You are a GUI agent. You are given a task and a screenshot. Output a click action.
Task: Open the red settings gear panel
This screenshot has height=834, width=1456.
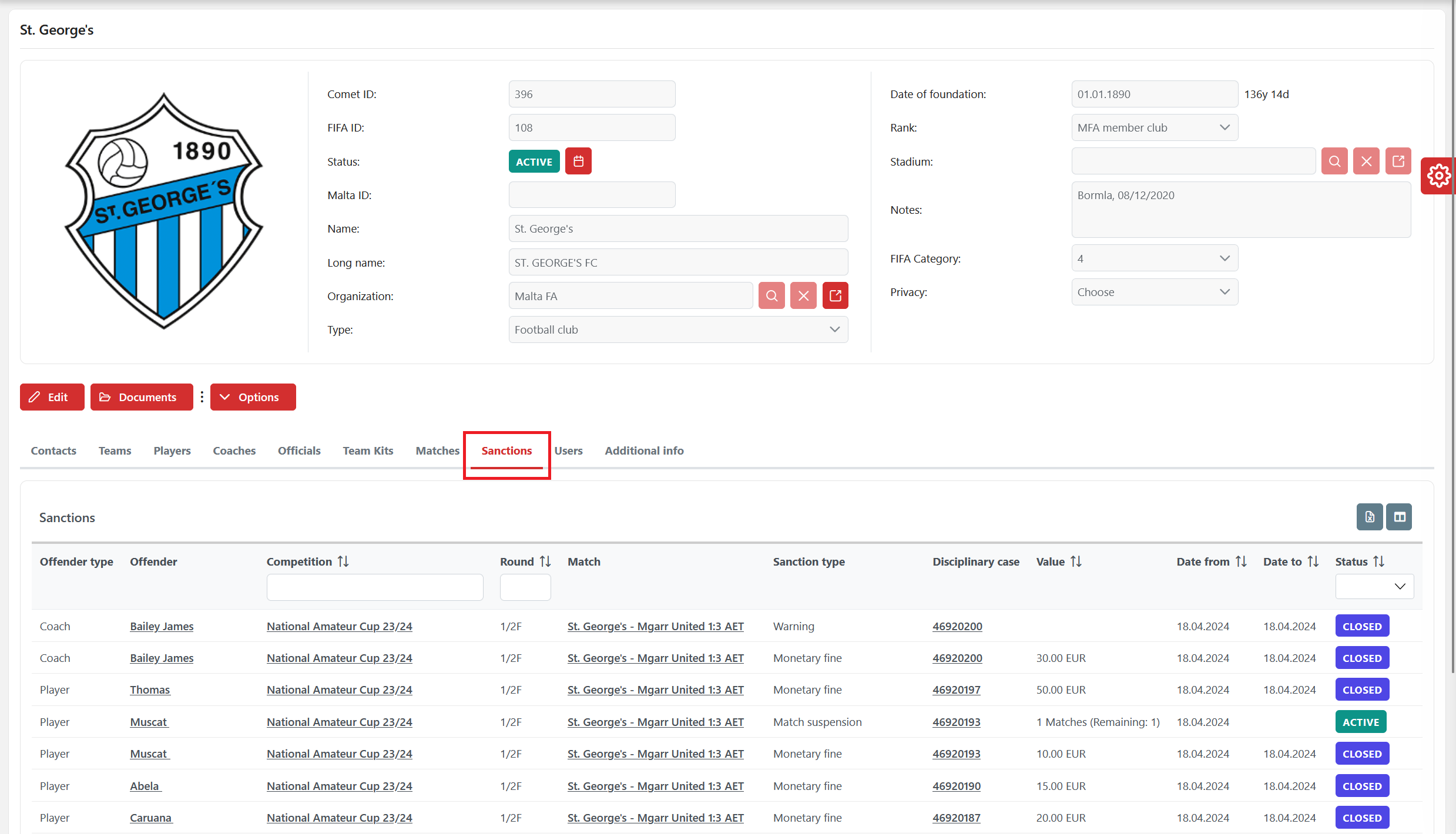pos(1438,176)
